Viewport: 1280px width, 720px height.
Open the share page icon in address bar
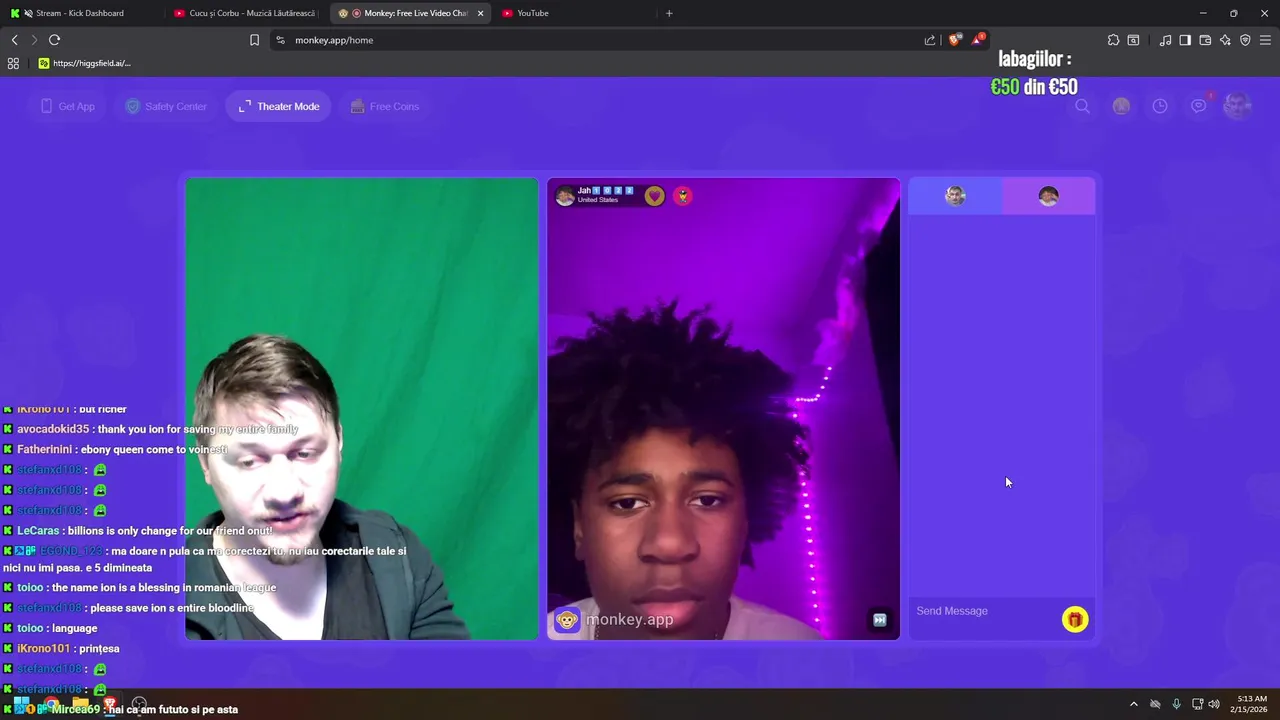coord(930,40)
